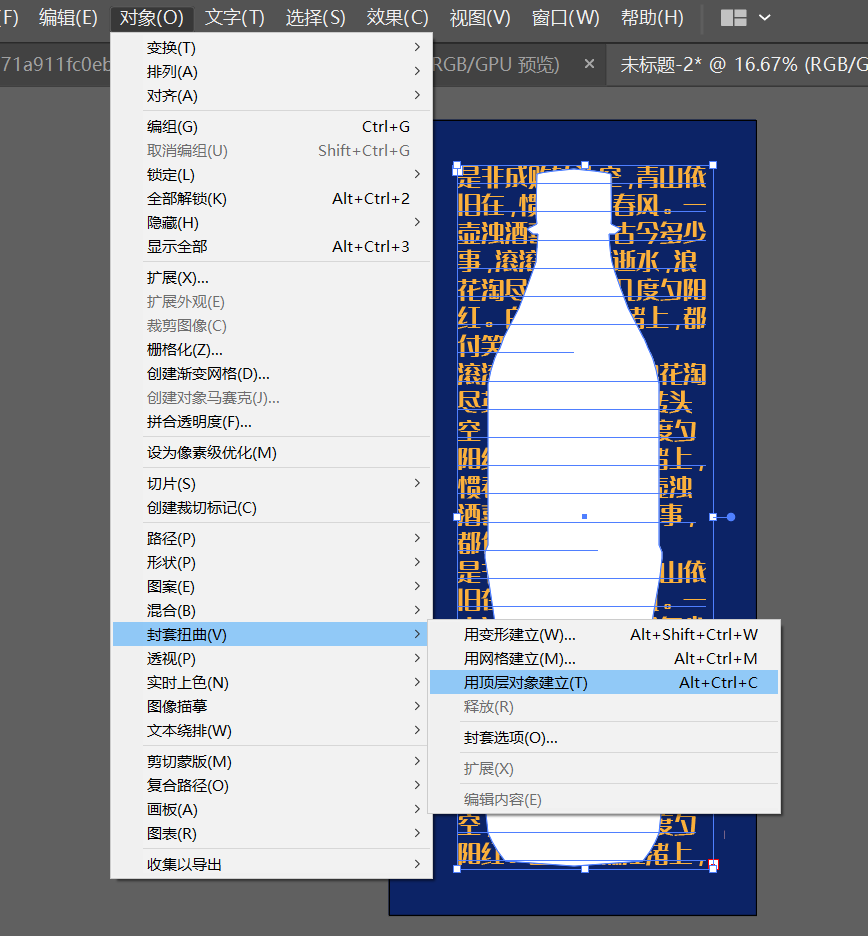Viewport: 868px width, 936px height.
Task: Click the white bottle shape on canvas
Action: coord(573,418)
